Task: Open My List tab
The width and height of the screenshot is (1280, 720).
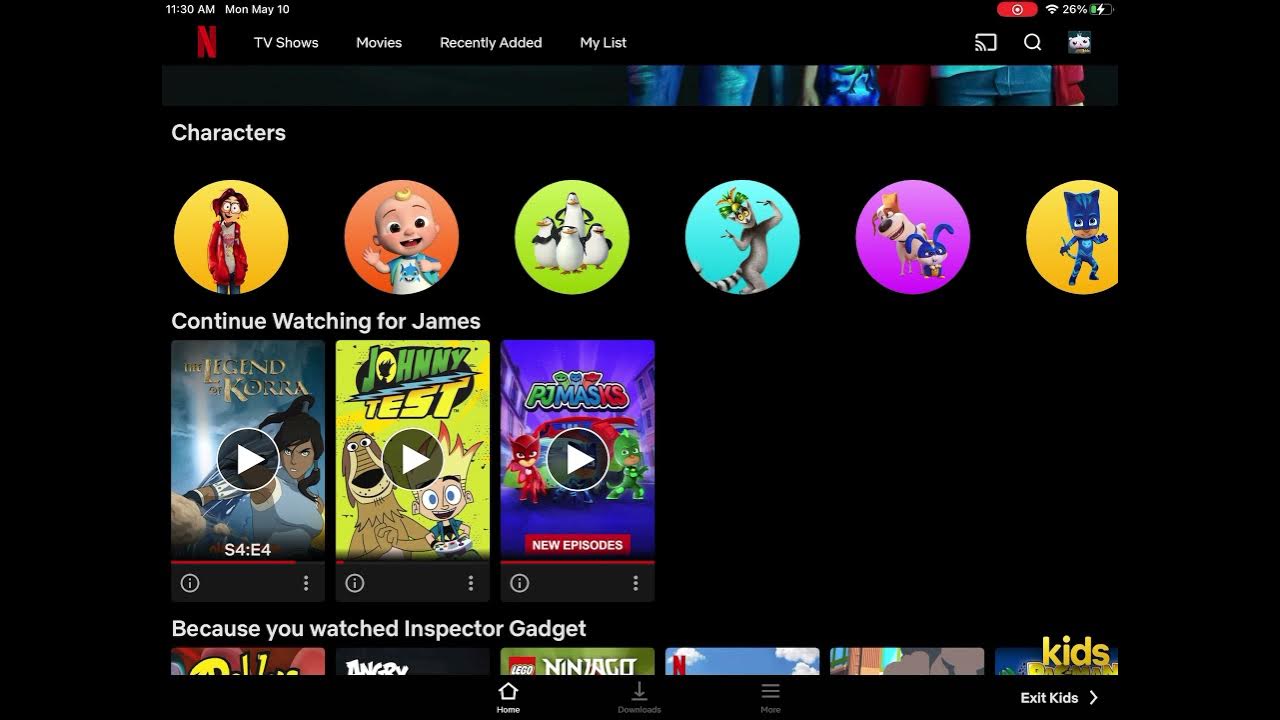Action: (x=603, y=43)
